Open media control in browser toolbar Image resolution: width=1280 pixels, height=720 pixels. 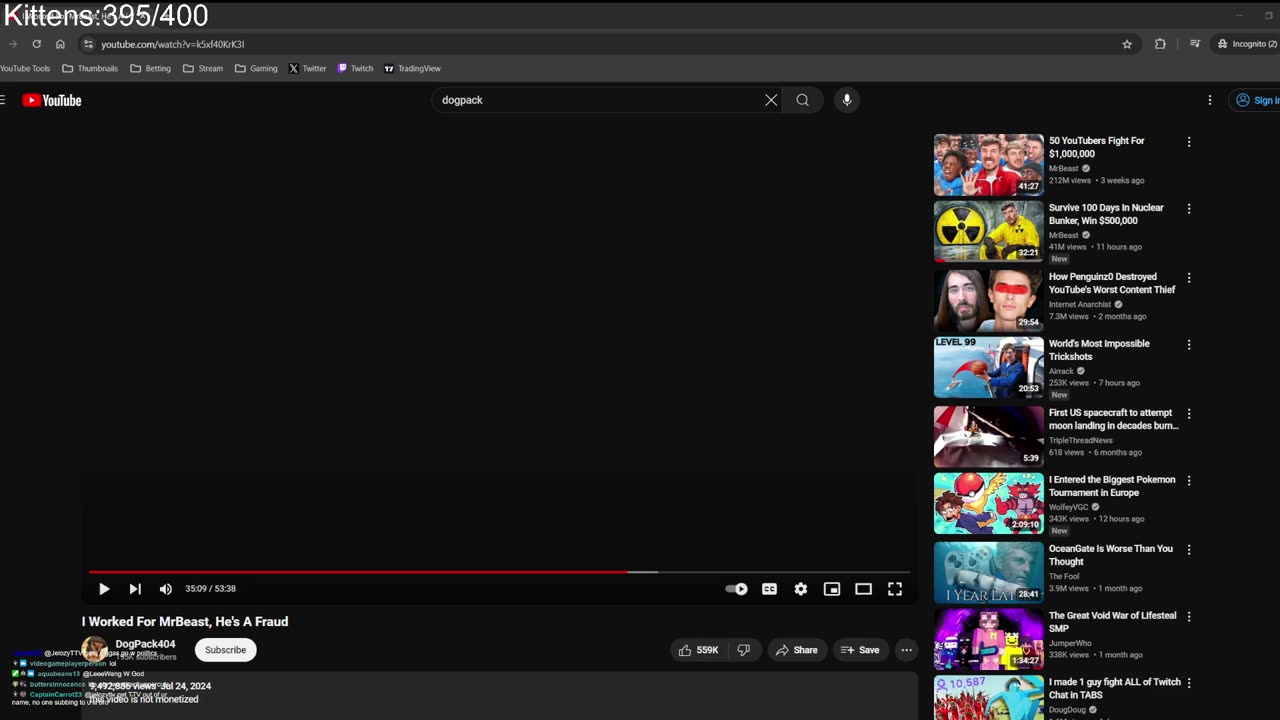click(1194, 44)
